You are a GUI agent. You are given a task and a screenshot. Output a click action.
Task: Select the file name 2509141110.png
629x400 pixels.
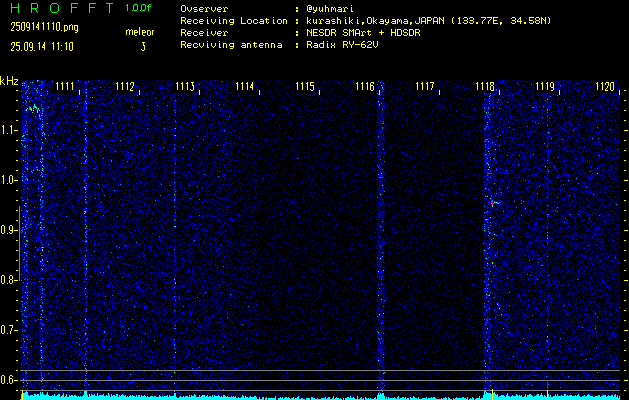[44, 27]
